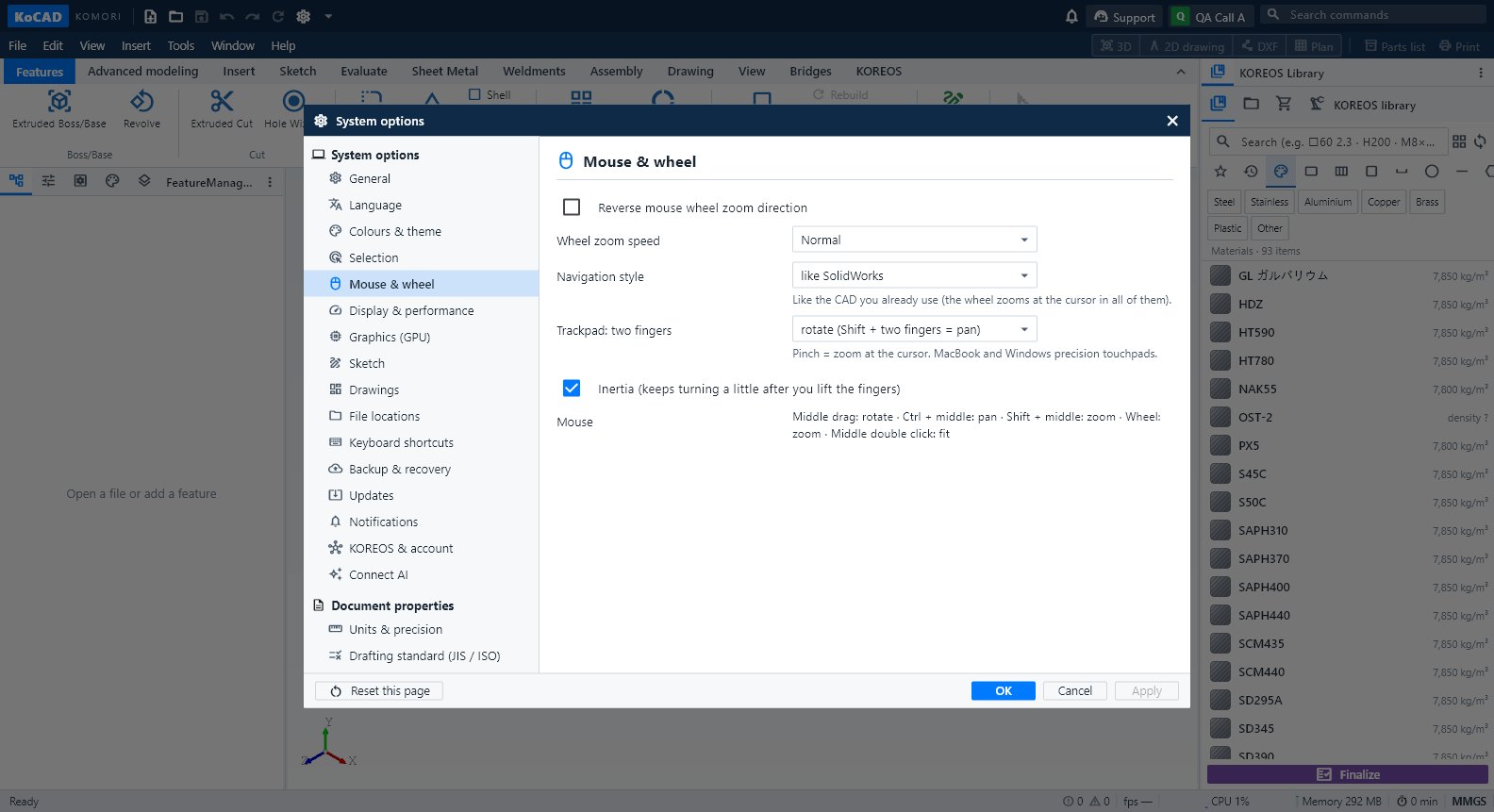The image size is (1494, 812).
Task: Click the Finalize button
Action: coord(1347,774)
